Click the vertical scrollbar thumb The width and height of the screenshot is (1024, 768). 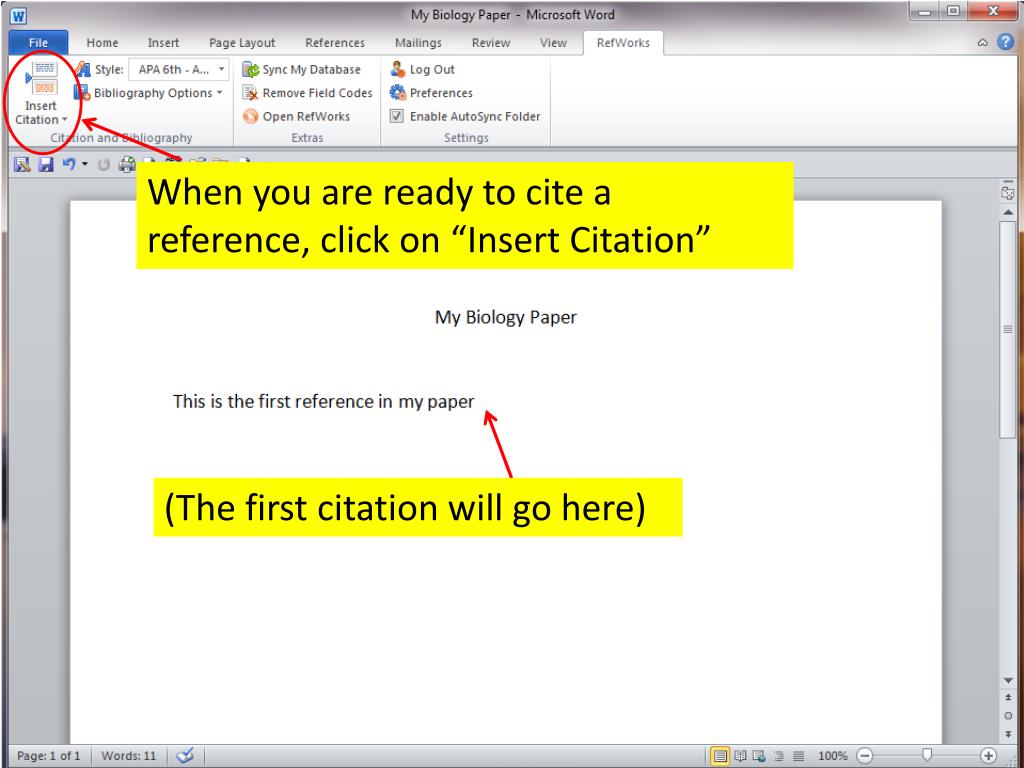[x=1008, y=330]
